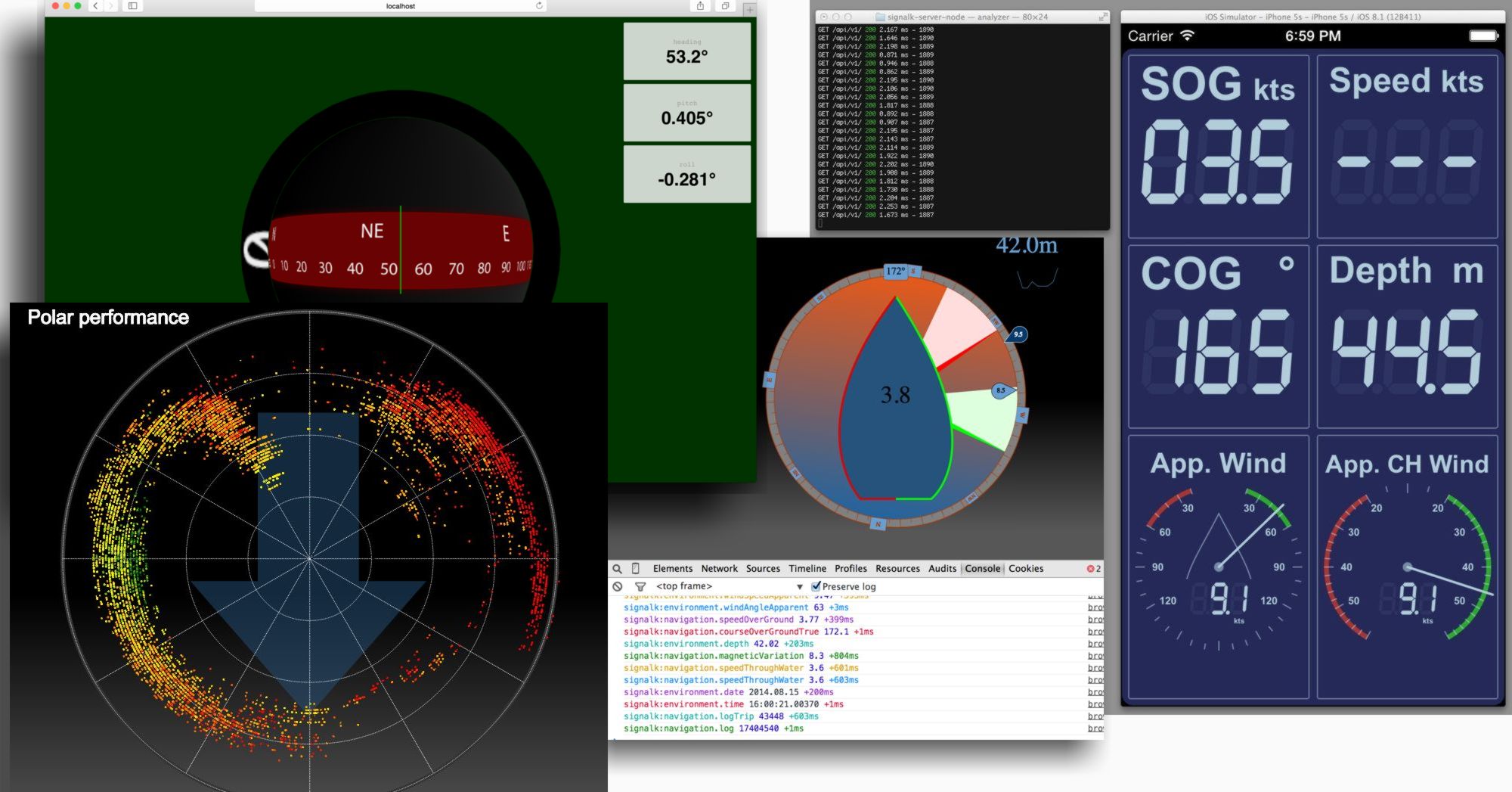Tap the SOG kts panel in simulator
The image size is (1512, 792).
(x=1218, y=146)
